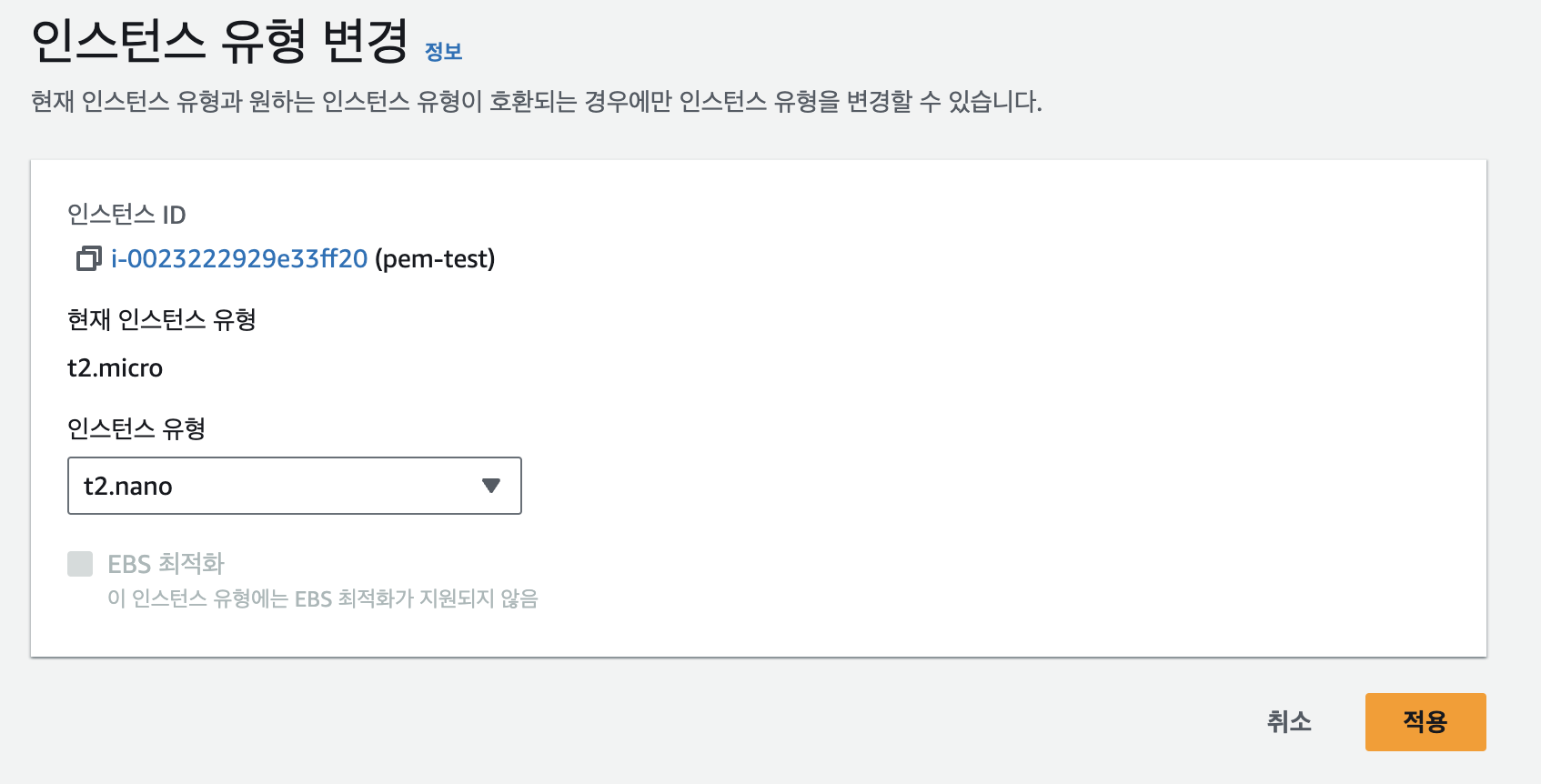Select the 인스턴스 ID field label
1541x784 pixels.
tap(126, 215)
